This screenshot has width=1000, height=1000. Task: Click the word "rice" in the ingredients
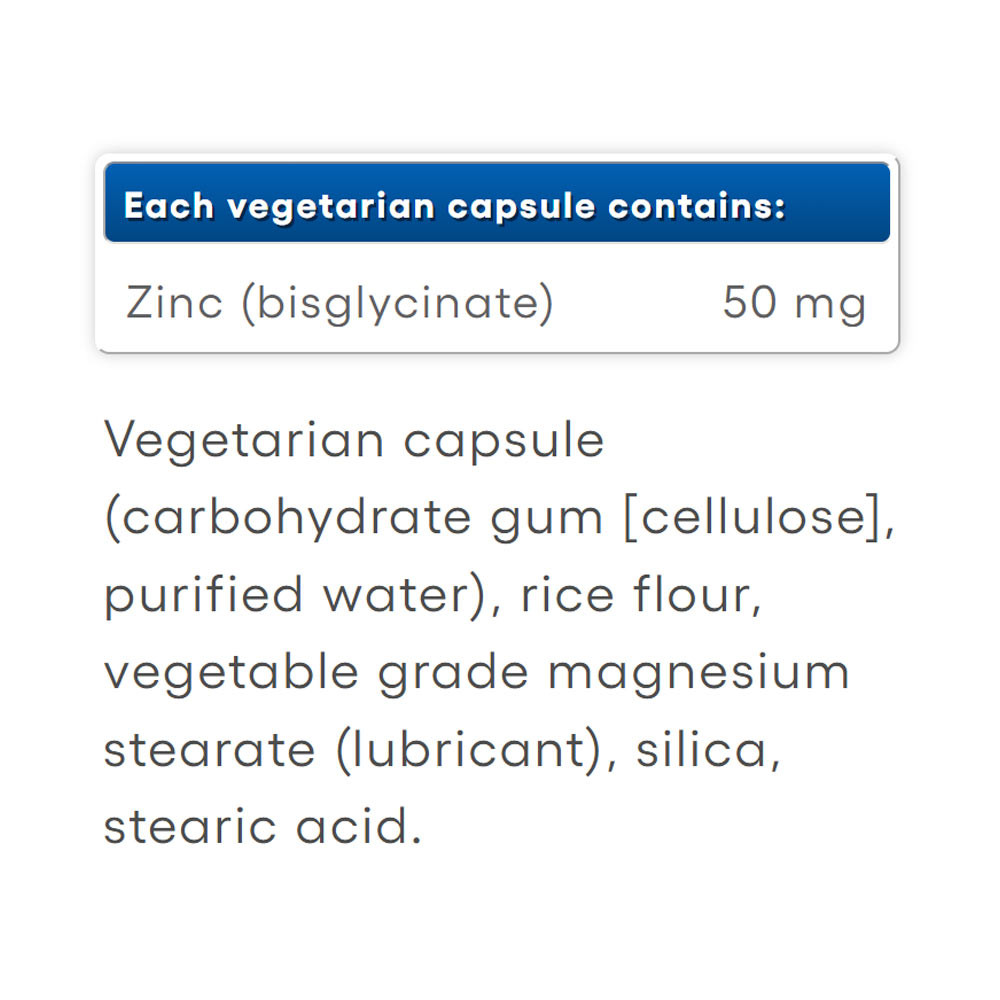(554, 596)
